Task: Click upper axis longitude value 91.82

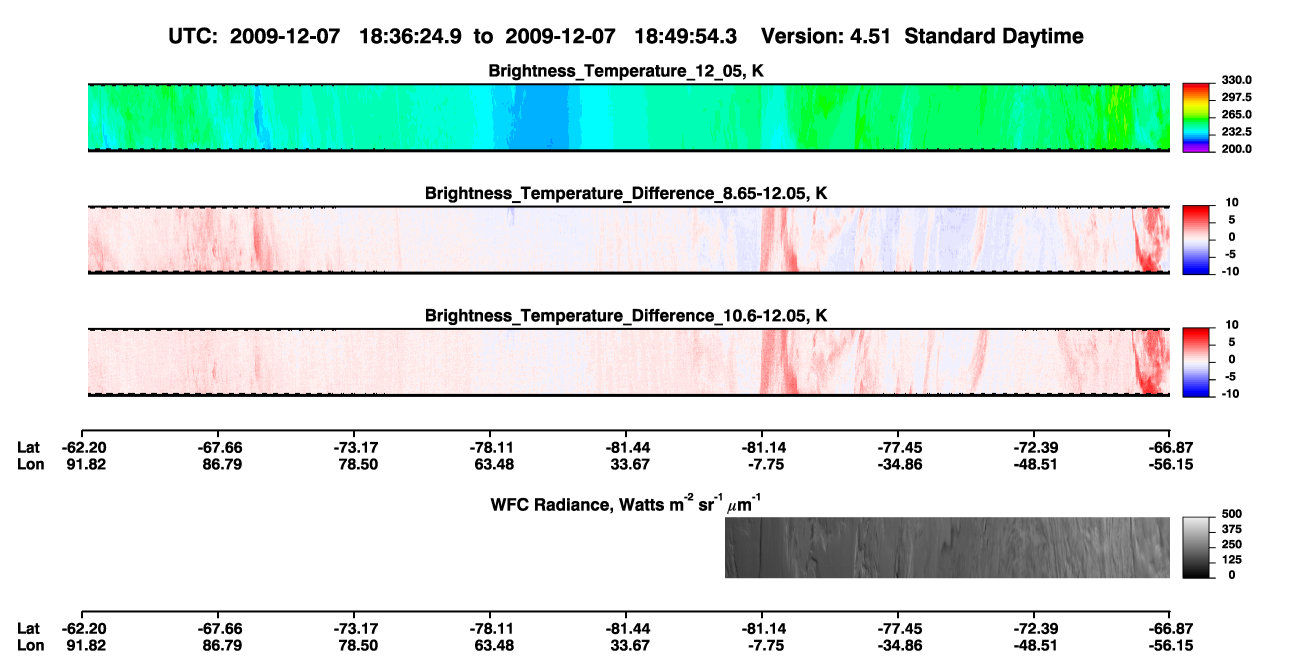Action: (x=84, y=464)
